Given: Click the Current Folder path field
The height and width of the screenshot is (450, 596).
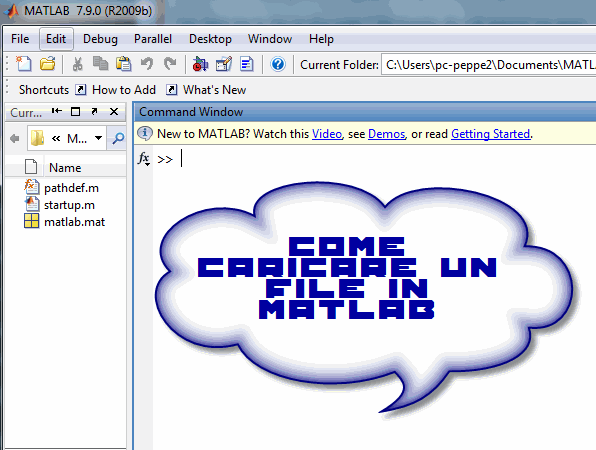Looking at the screenshot, I should [489, 65].
